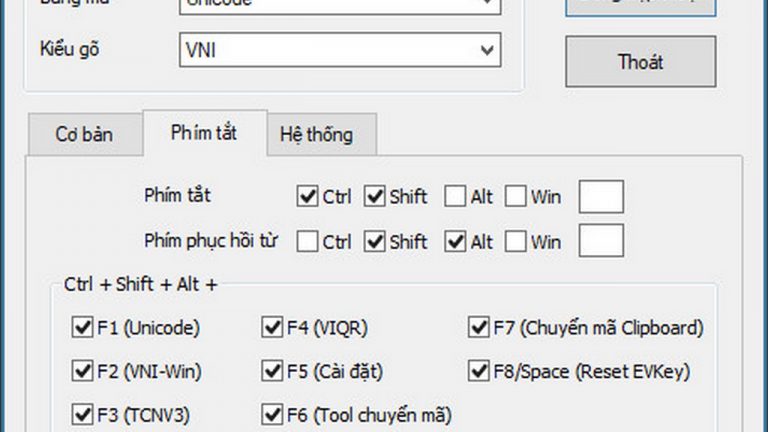Open the Kiểu gõ VNI dropdown
The image size is (768, 432).
[340, 50]
